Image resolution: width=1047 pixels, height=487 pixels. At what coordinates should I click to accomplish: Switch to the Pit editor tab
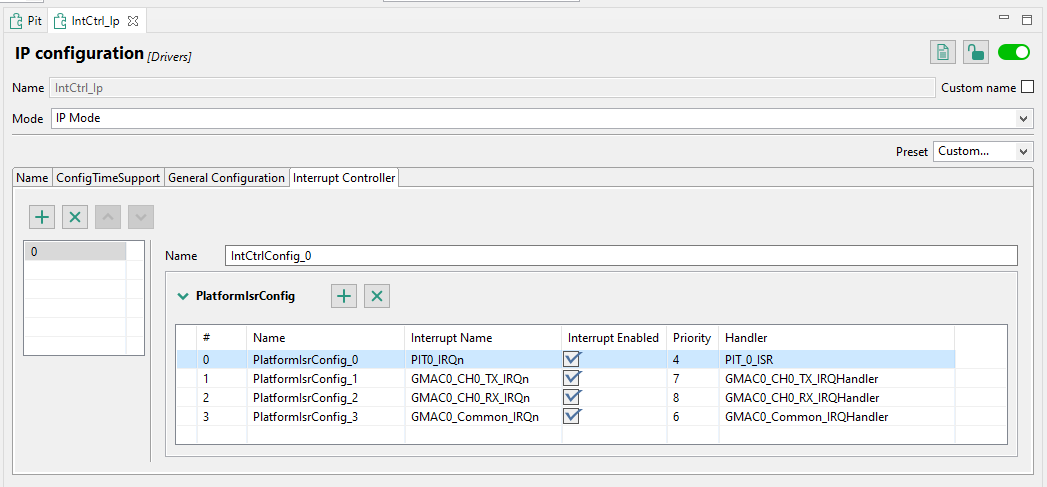click(x=27, y=20)
